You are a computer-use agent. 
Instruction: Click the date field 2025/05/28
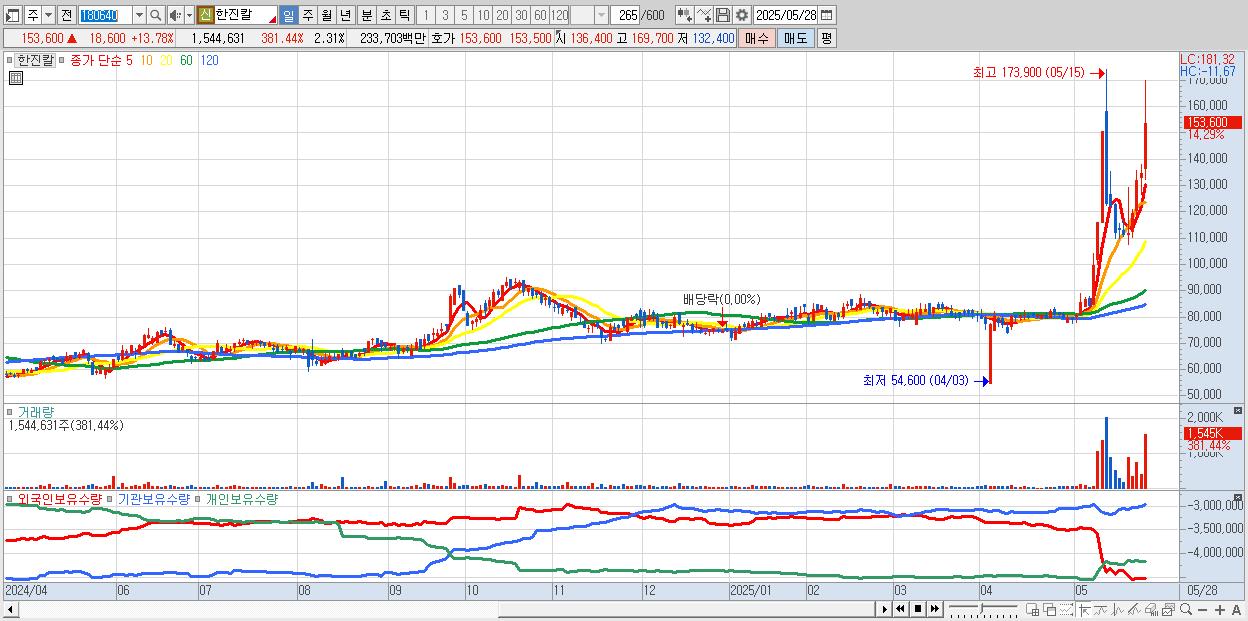click(786, 15)
